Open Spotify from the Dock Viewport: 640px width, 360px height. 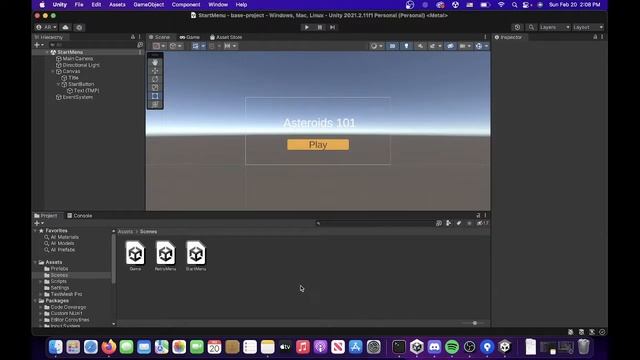pyautogui.click(x=452, y=347)
